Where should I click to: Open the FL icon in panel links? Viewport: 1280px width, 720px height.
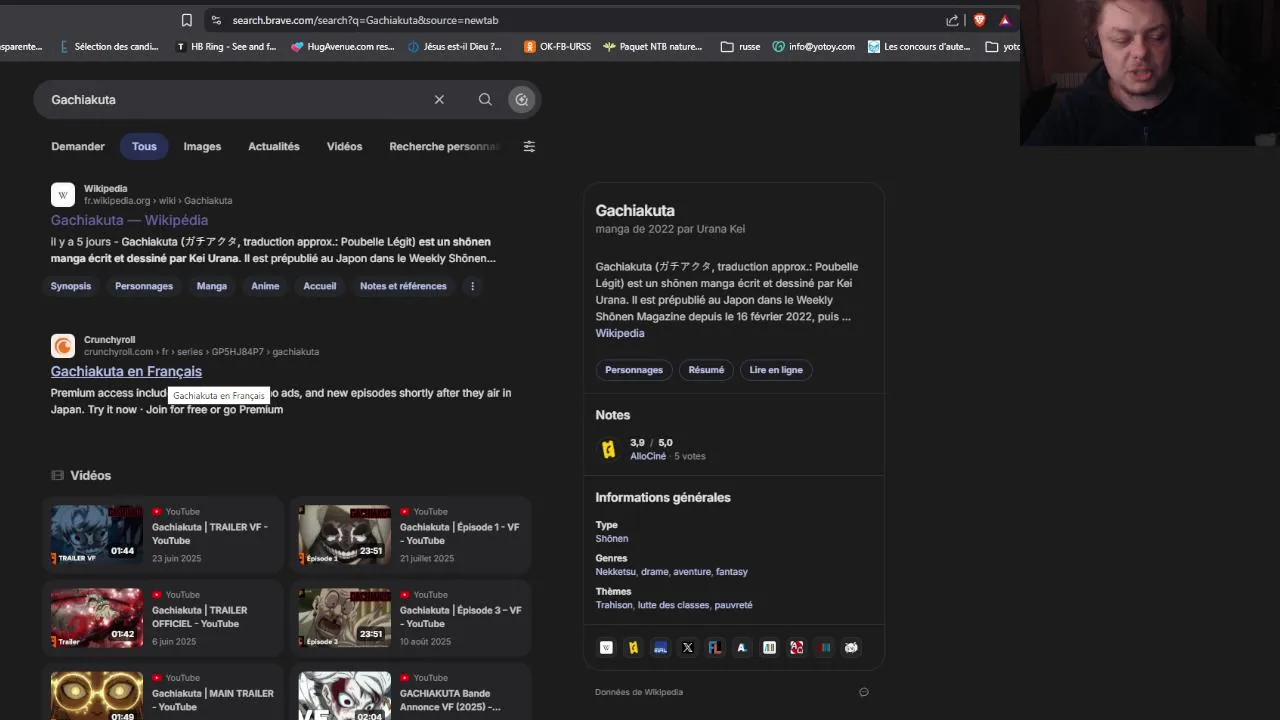click(x=714, y=647)
